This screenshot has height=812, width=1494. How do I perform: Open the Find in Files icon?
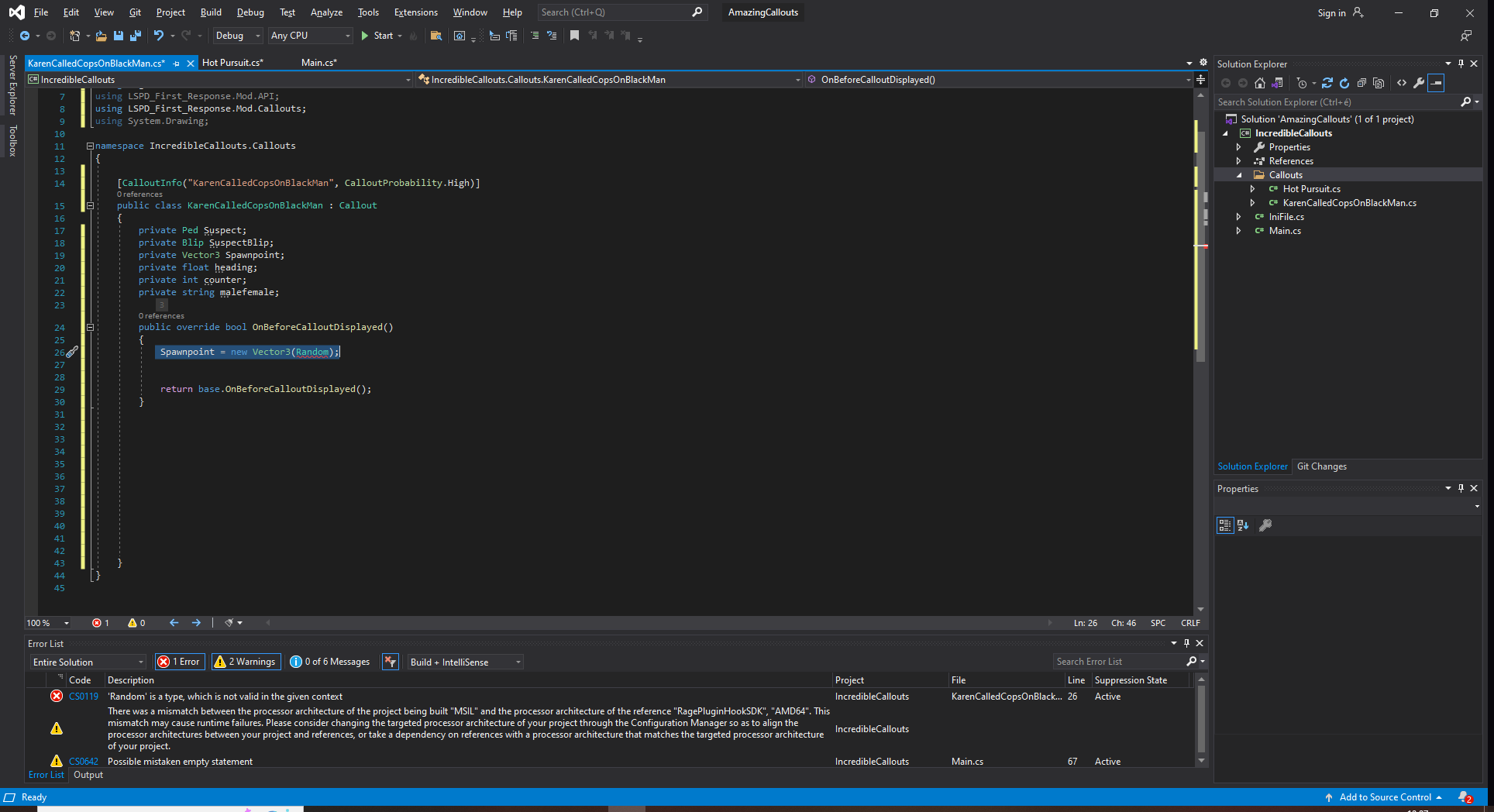click(x=436, y=36)
